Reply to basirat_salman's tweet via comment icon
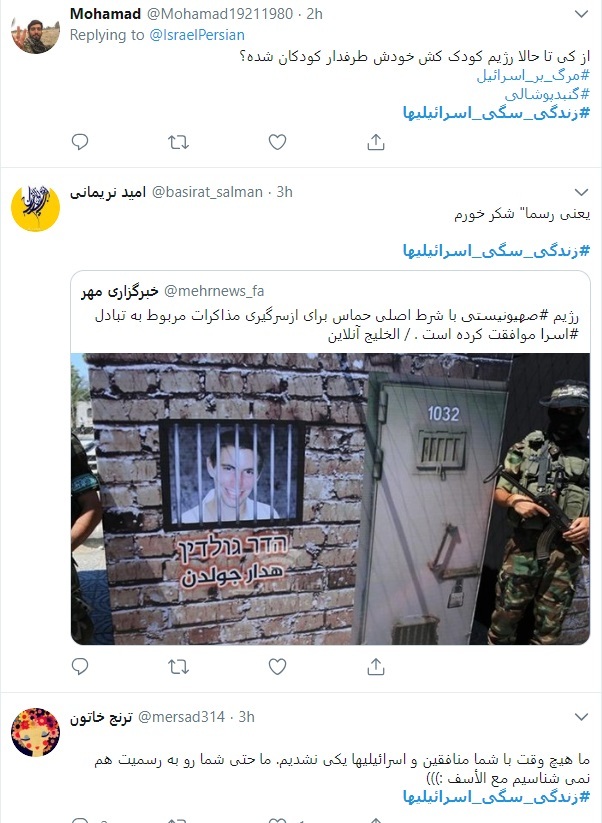The height and width of the screenshot is (823, 602). tap(80, 667)
